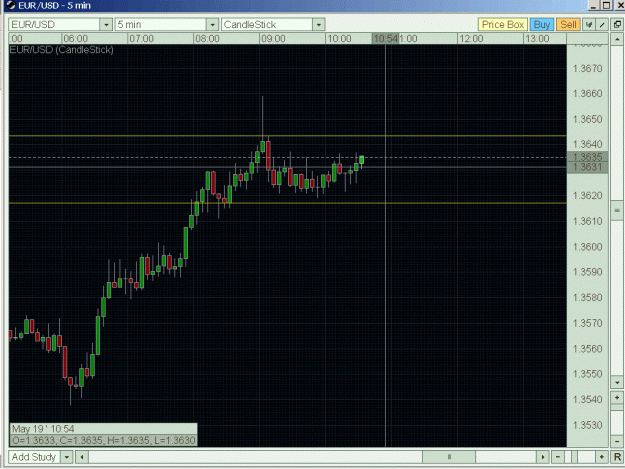The width and height of the screenshot is (625, 469).
Task: Click the OHLC values readout line
Action: 103,440
